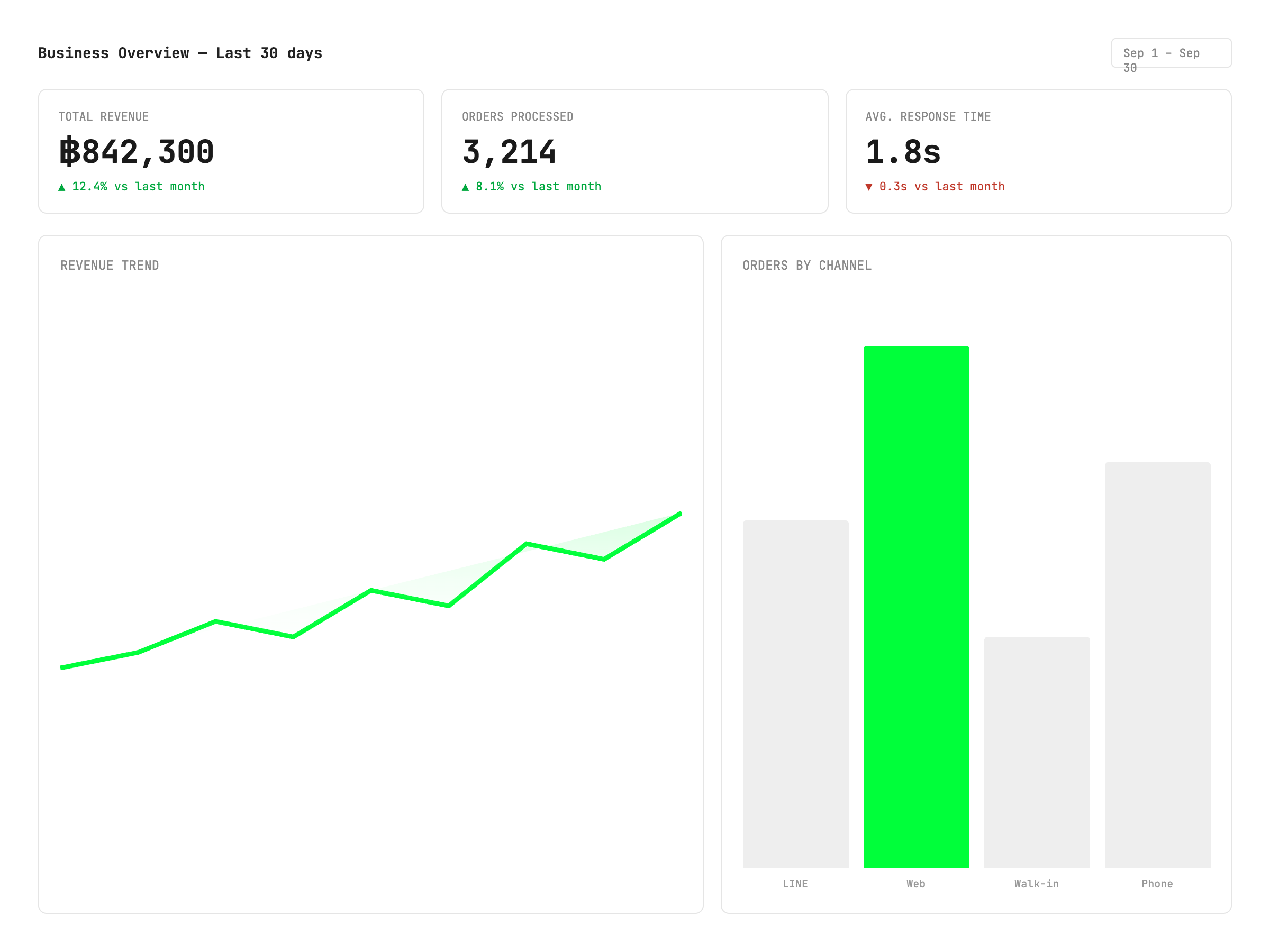Click the TOTAL REVENUE card label
1270x952 pixels.
103,116
